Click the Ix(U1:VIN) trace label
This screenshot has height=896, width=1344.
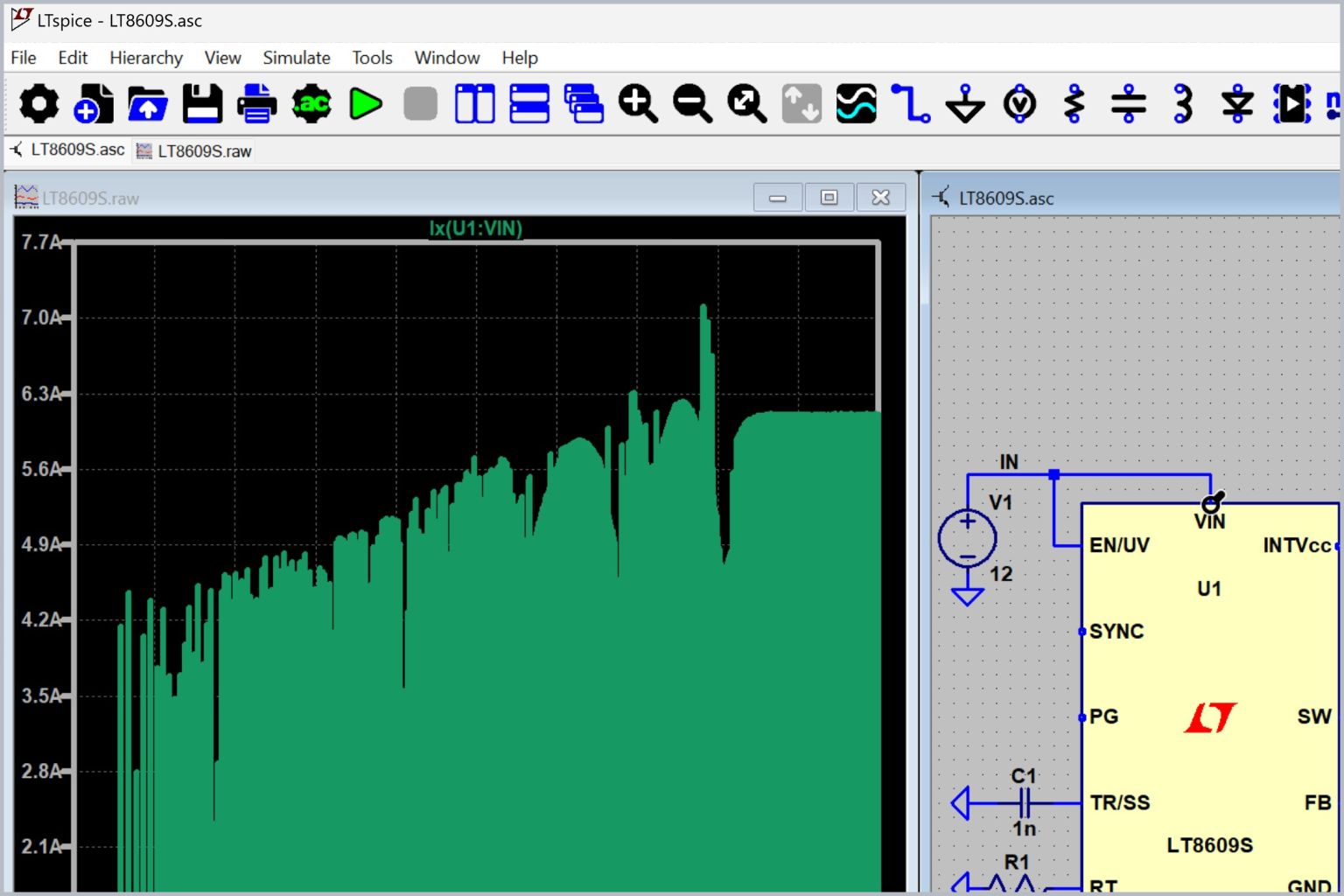pyautogui.click(x=475, y=229)
